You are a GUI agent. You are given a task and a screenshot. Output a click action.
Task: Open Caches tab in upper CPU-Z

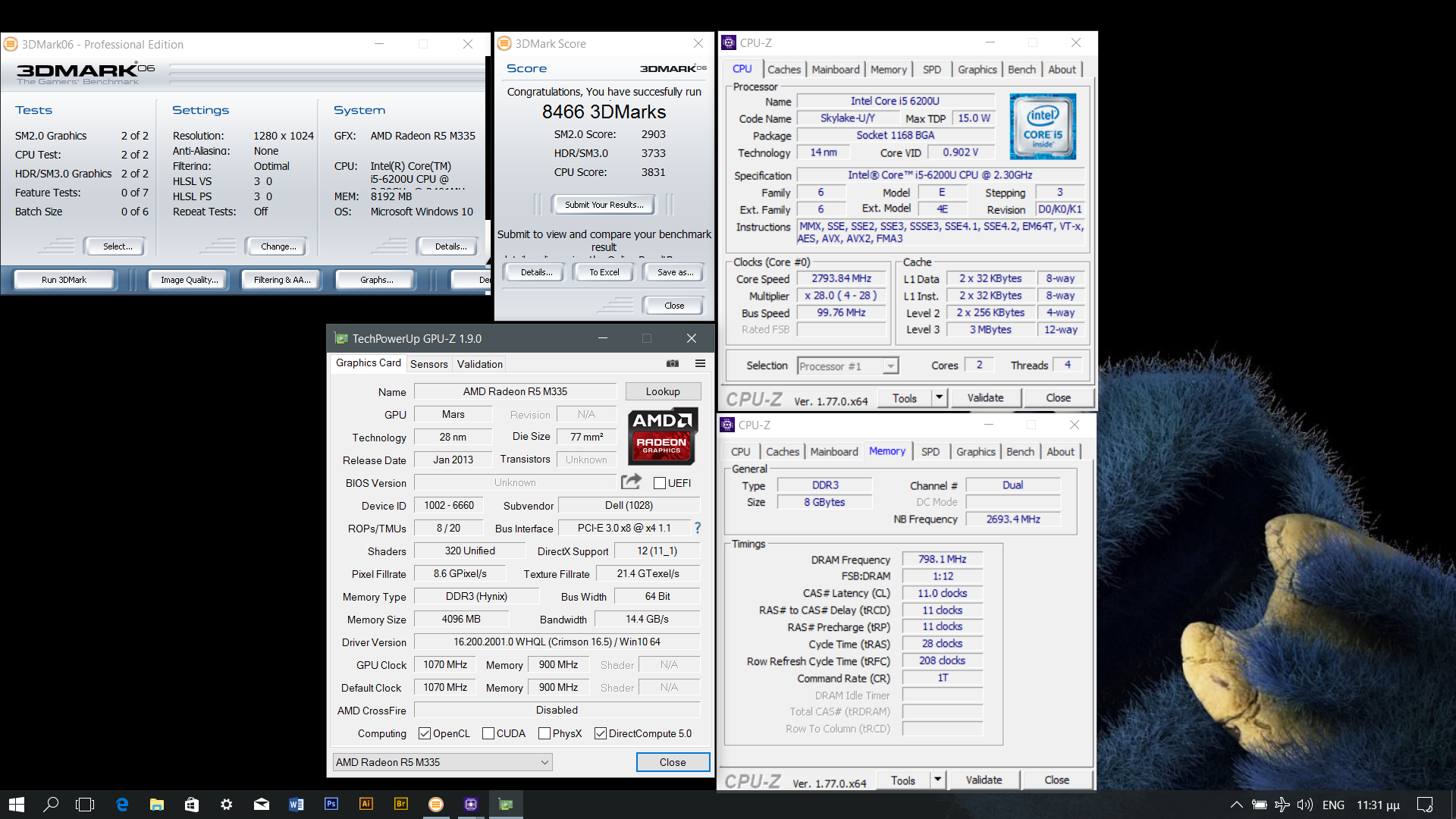tap(784, 69)
